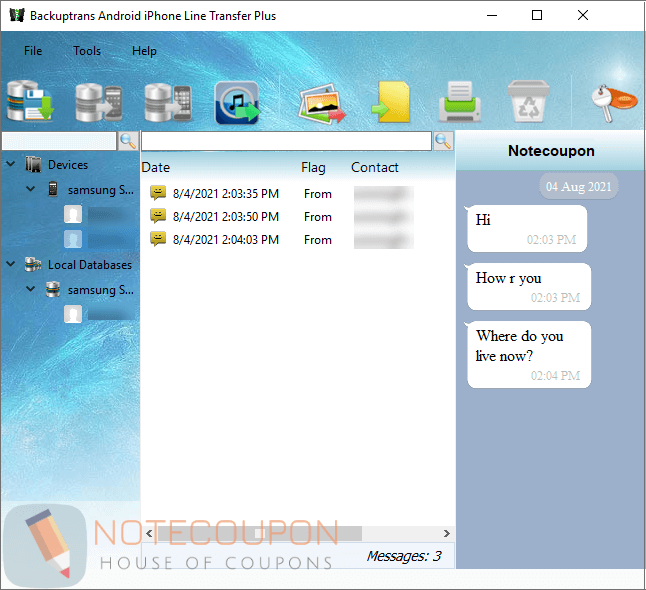Click the message search input field

(x=286, y=141)
